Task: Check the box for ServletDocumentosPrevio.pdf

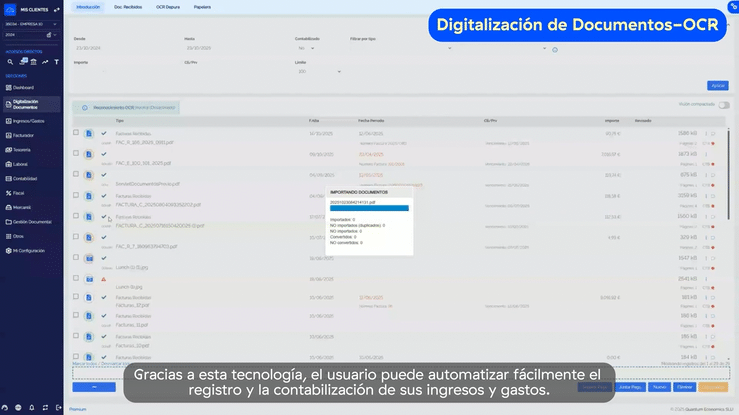Action: click(76, 174)
